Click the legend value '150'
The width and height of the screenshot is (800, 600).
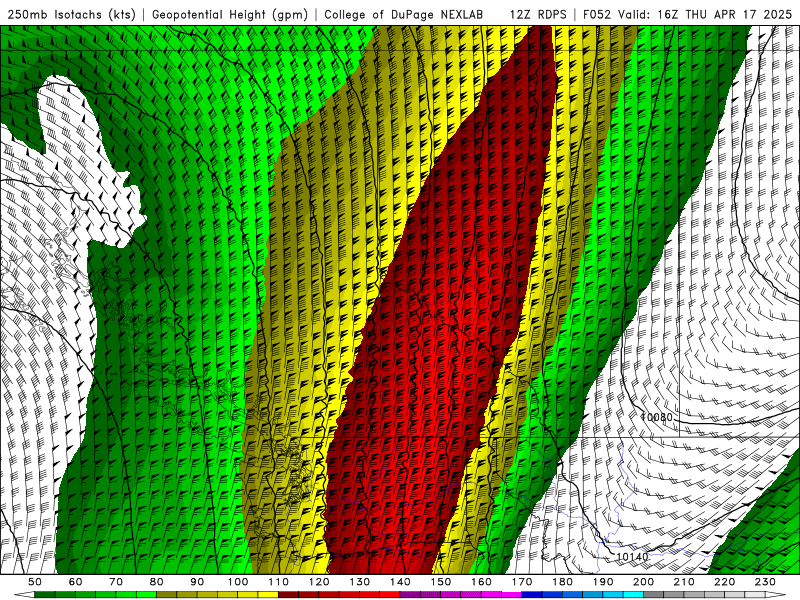pyautogui.click(x=441, y=582)
